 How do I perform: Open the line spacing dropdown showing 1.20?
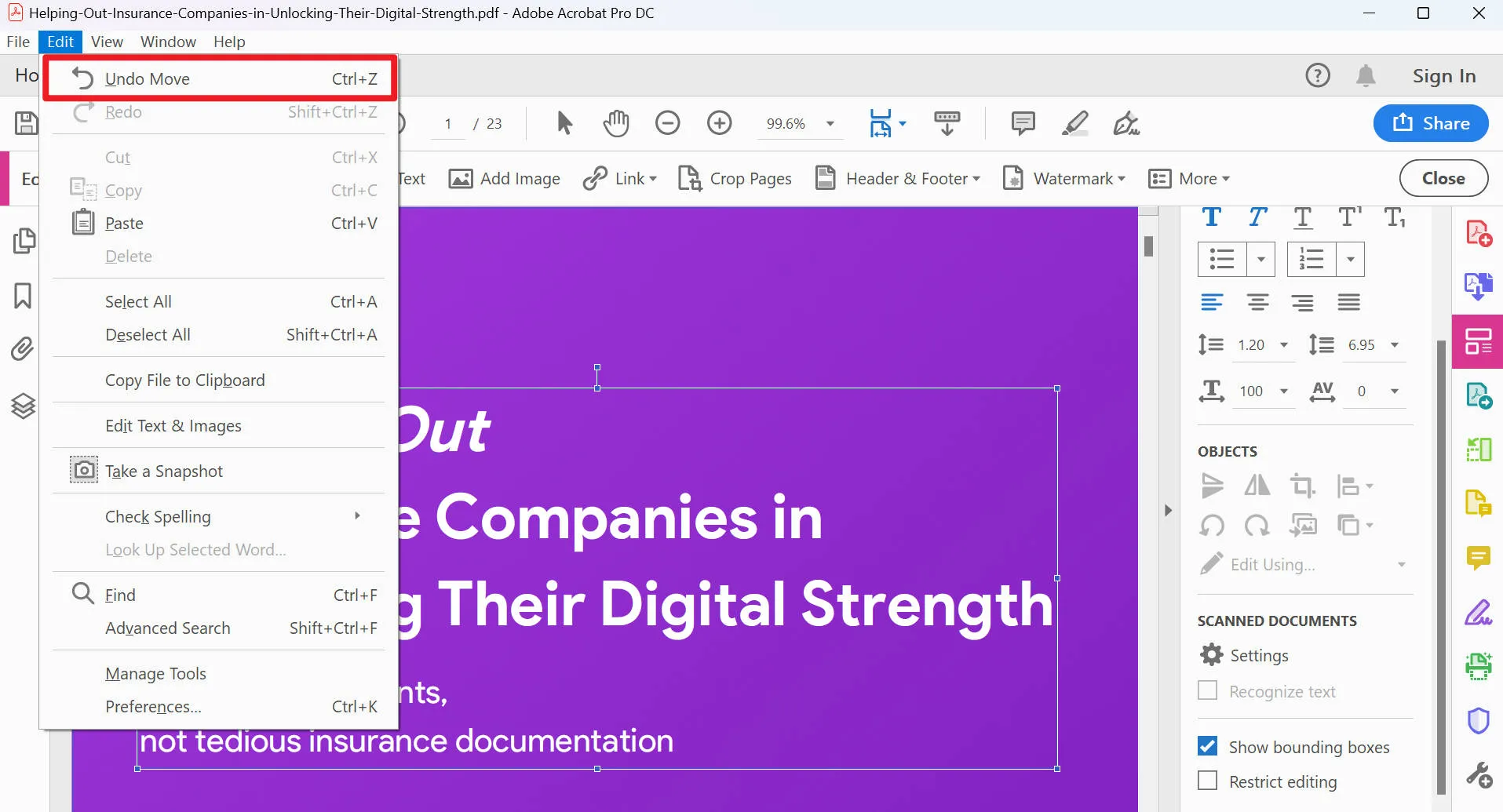1282,344
